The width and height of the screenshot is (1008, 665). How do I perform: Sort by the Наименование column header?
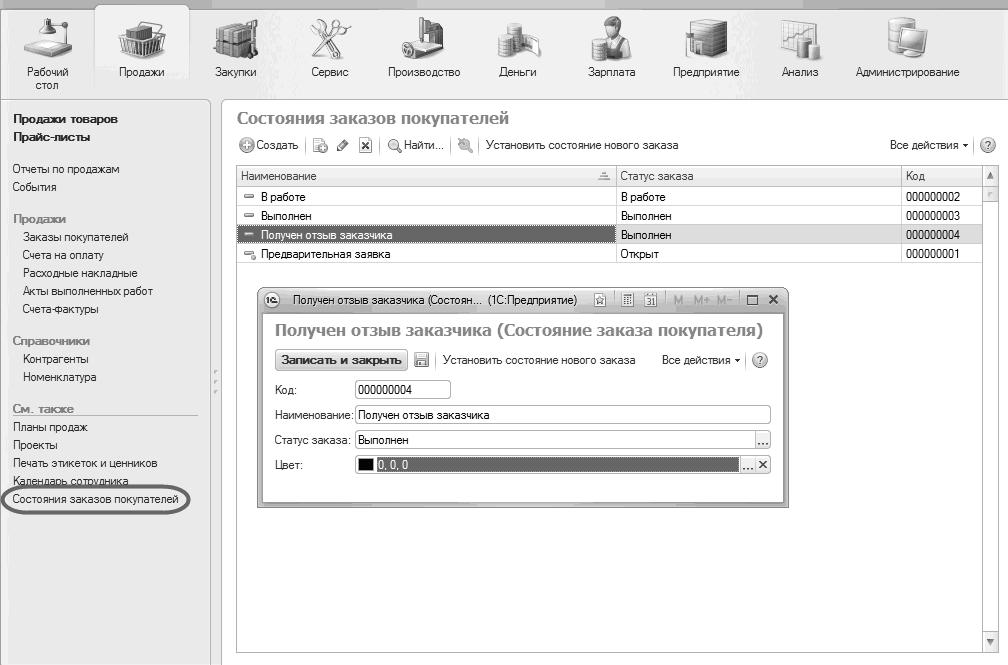(426, 176)
